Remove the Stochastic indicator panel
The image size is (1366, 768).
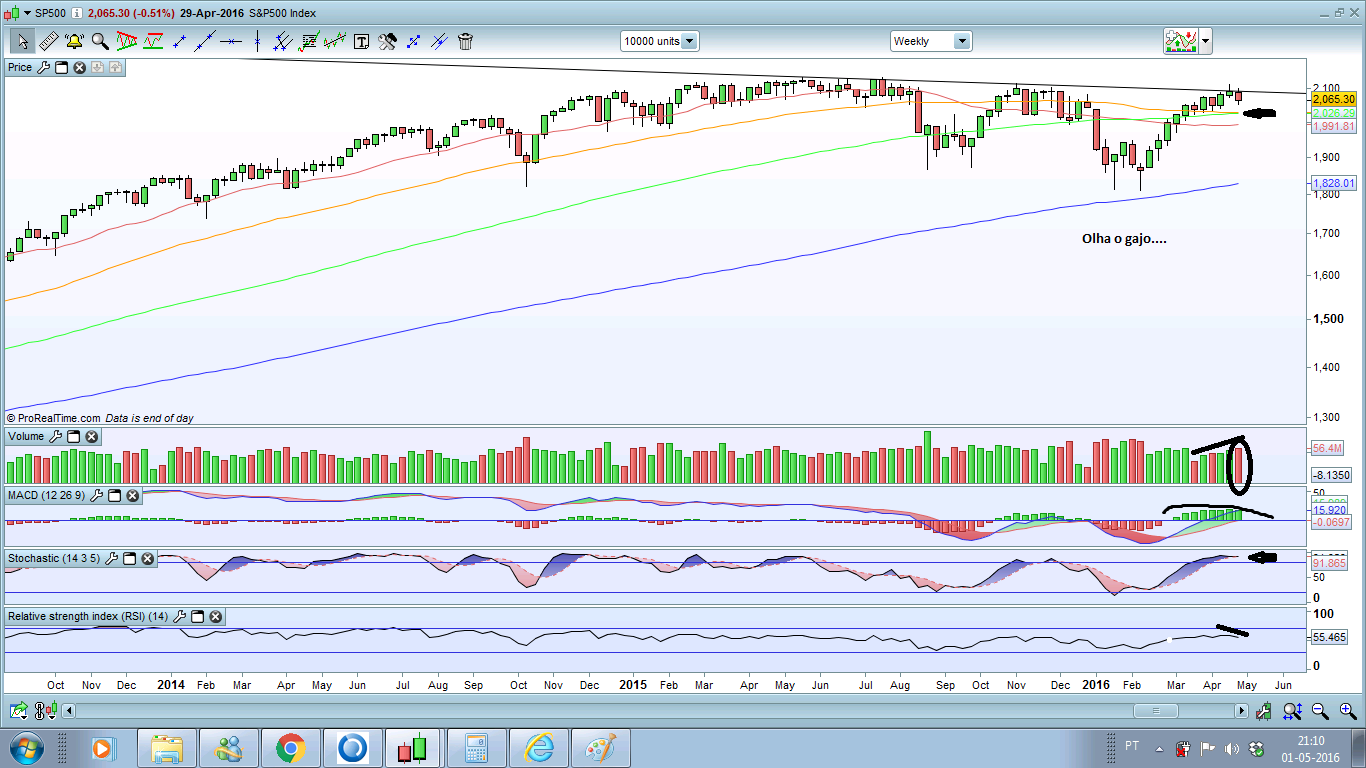tap(147, 558)
